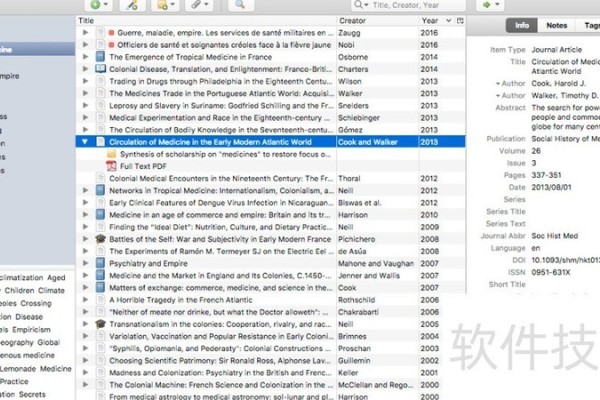Switch to the Info tab

tap(522, 25)
